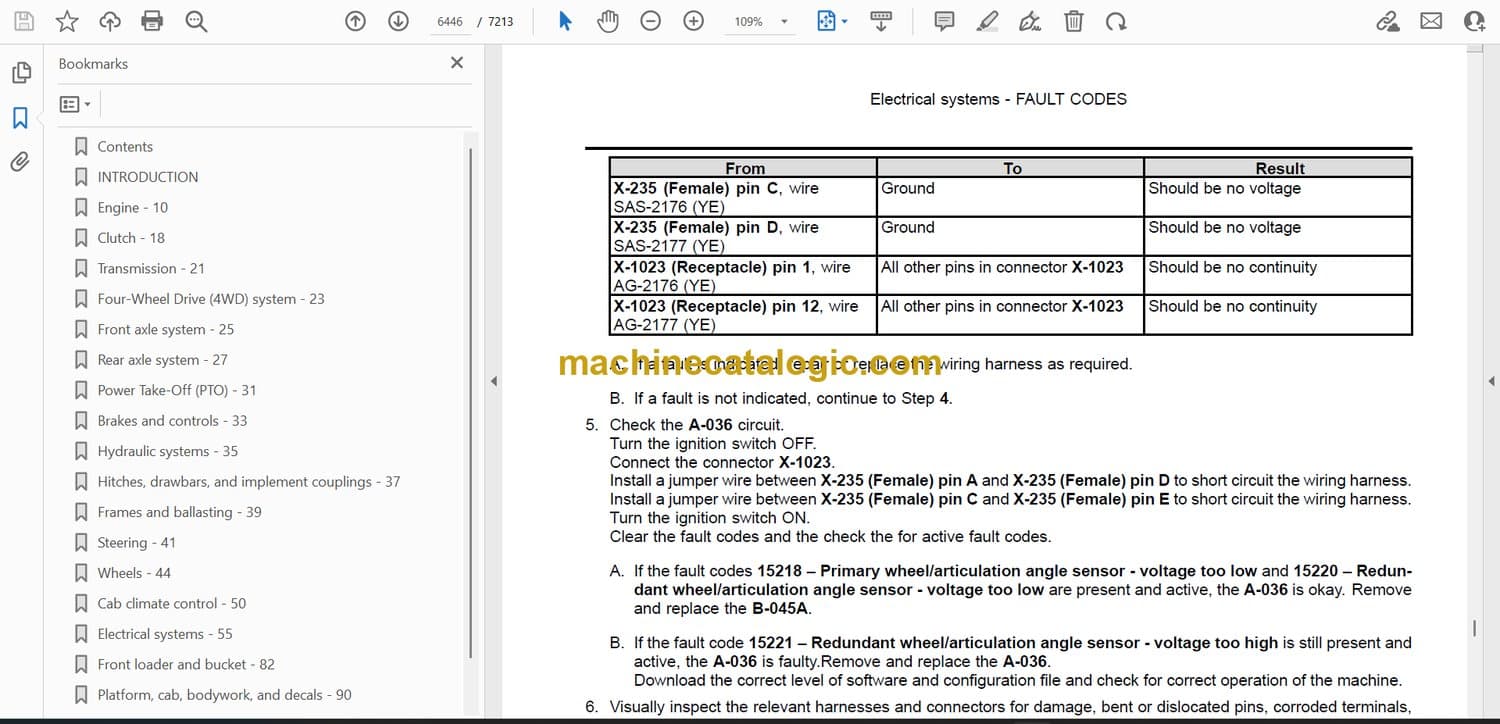Zoom in with the plus icon
The height and width of the screenshot is (724, 1500).
click(694, 21)
